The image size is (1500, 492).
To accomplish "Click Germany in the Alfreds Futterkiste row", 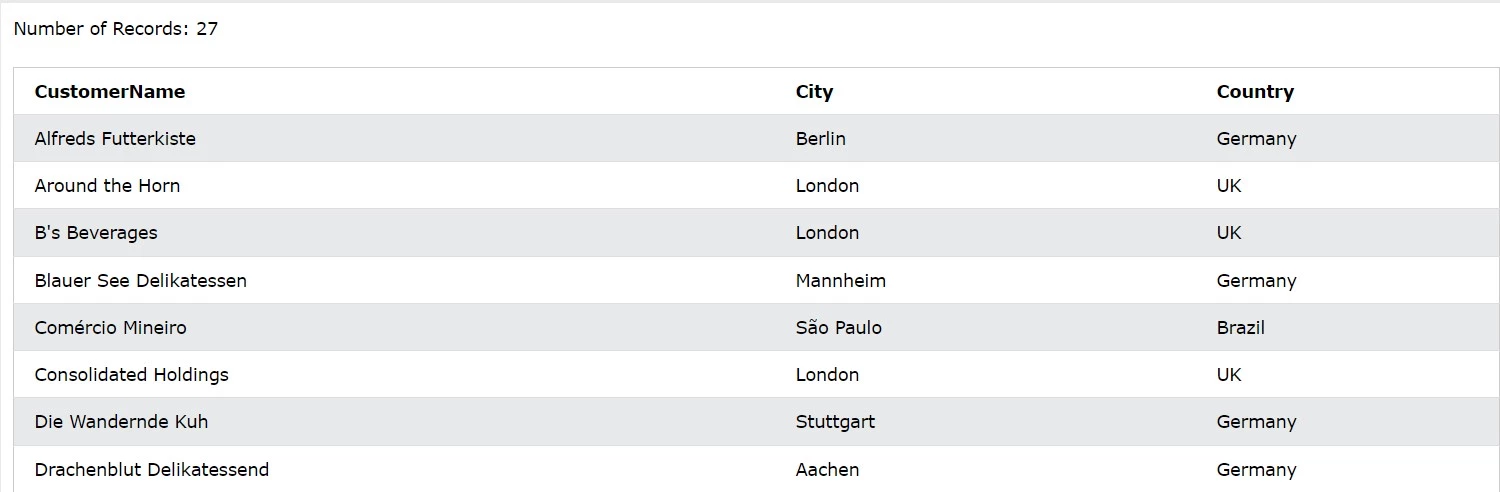I will coord(1256,139).
